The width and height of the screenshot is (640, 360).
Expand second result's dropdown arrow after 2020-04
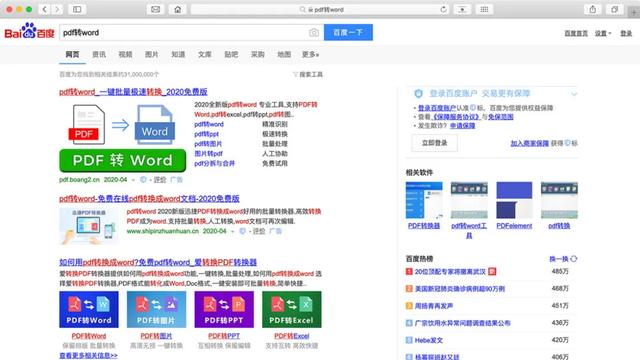(233, 231)
